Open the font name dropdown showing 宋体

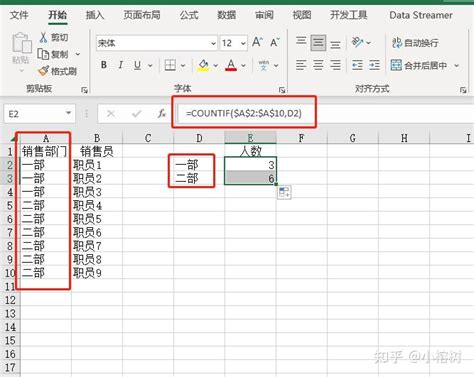click(x=213, y=43)
